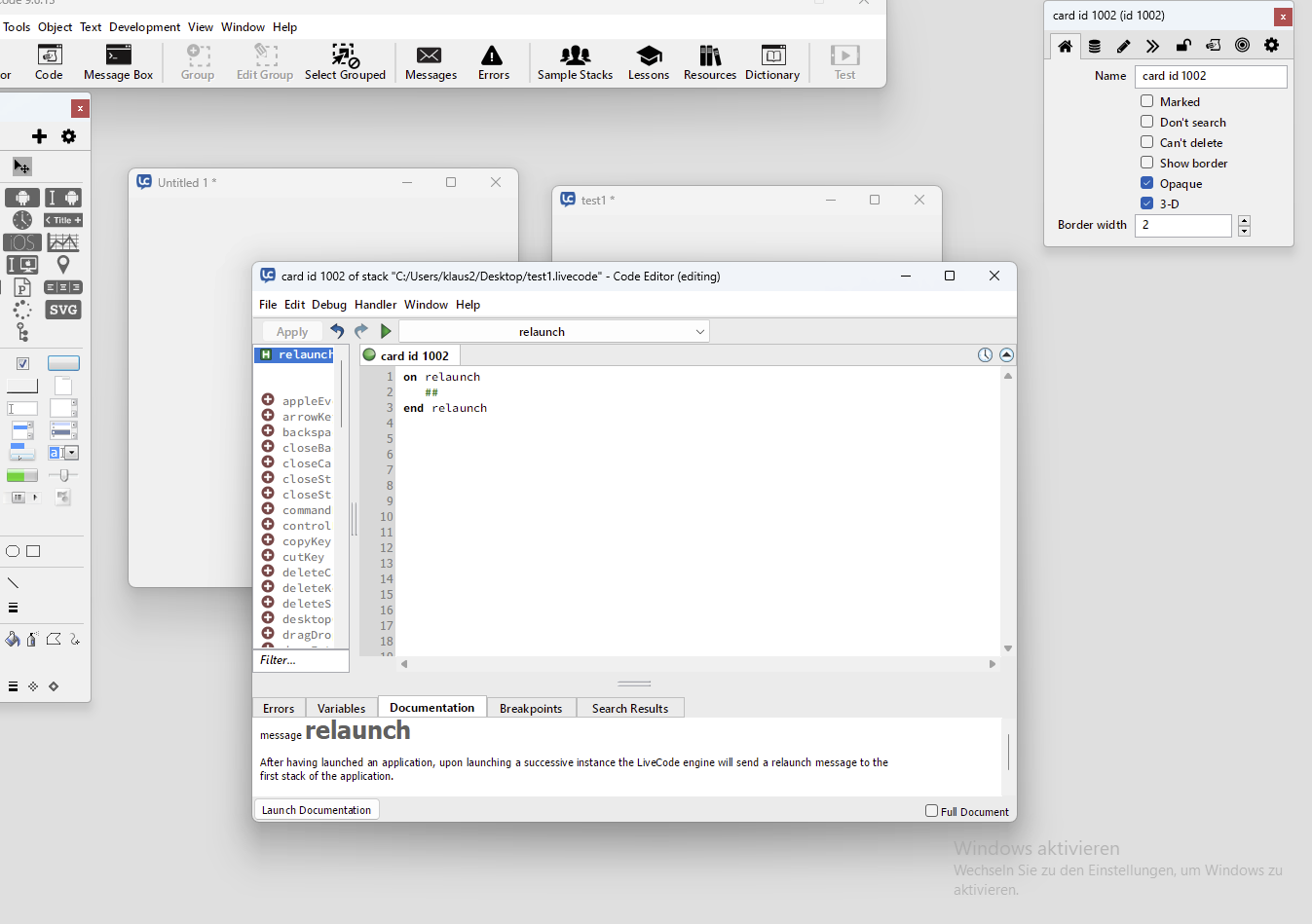Switch to the Breakpoints tab
The image size is (1312, 924).
tap(530, 708)
